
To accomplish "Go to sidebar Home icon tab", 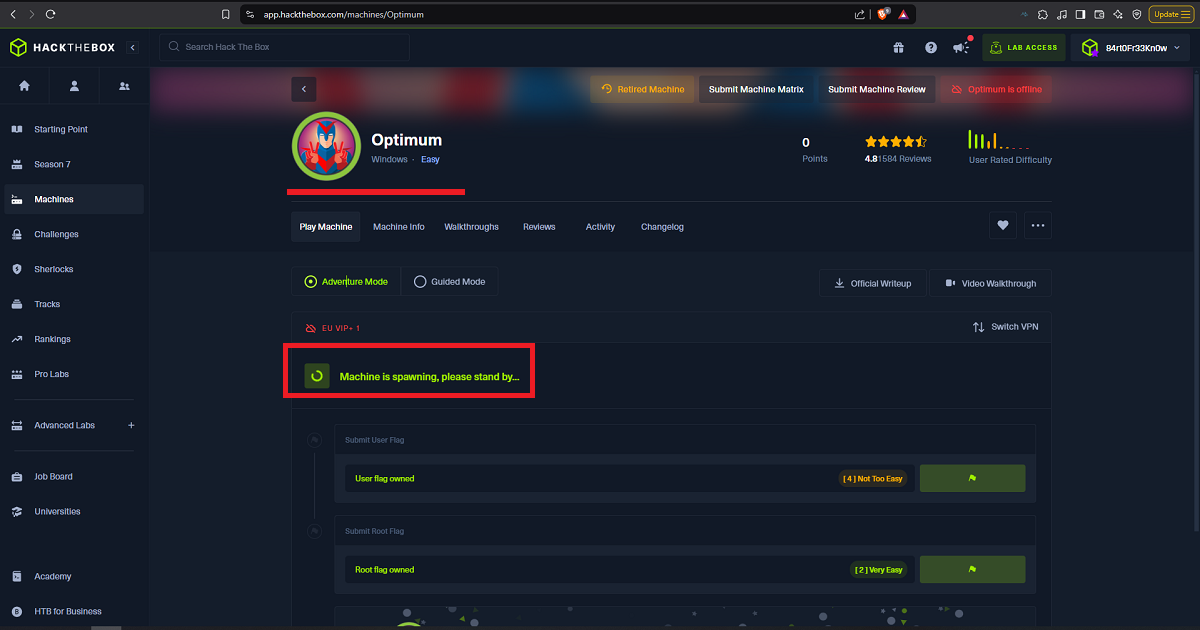I will tap(24, 86).
